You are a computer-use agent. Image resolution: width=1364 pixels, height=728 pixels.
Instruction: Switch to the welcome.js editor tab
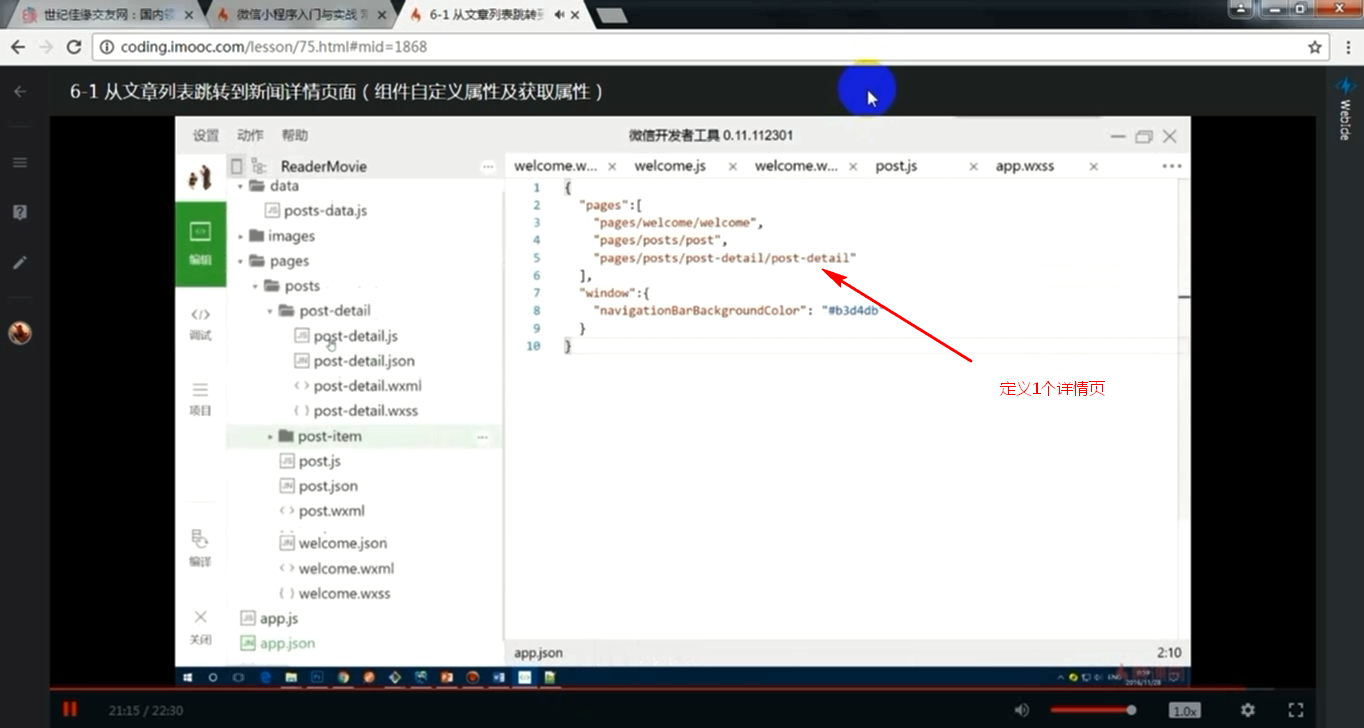click(670, 166)
